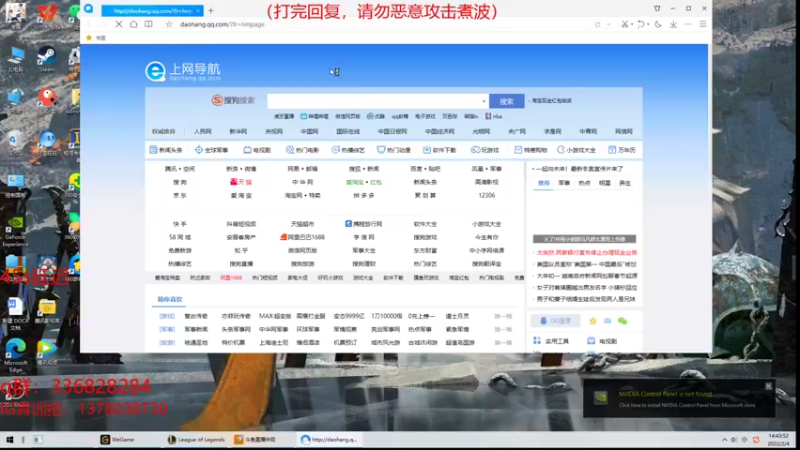Click the green WeChat icon
Image resolution: width=800 pixels, height=450 pixels.
click(x=622, y=321)
